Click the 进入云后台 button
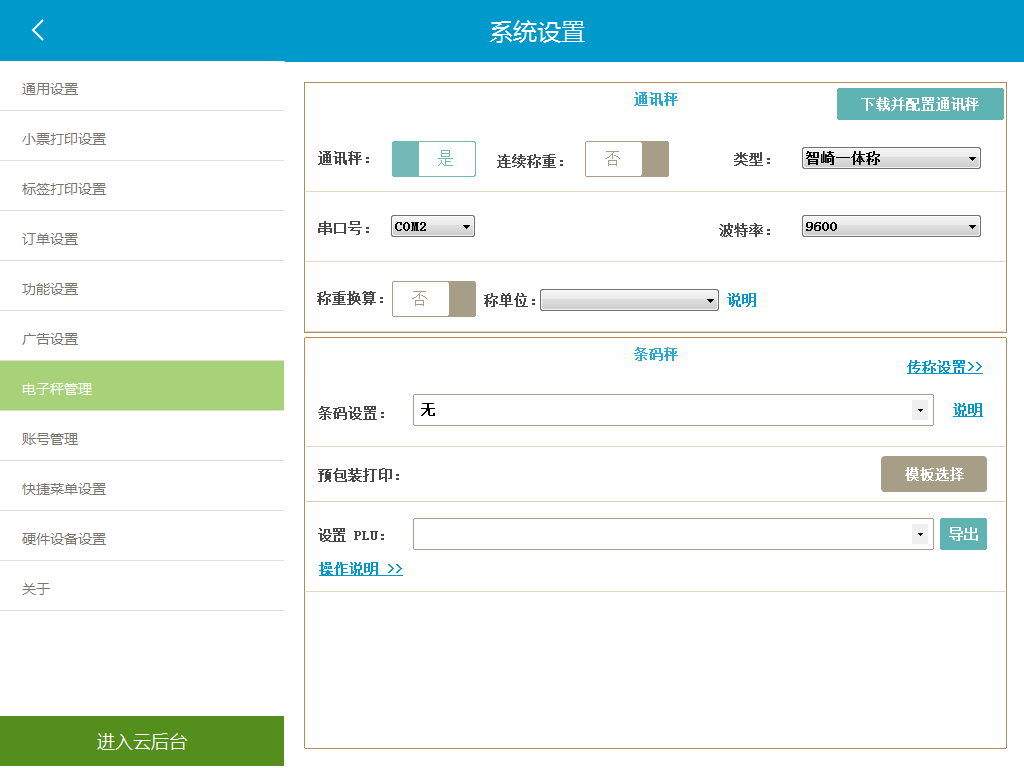 pos(141,742)
